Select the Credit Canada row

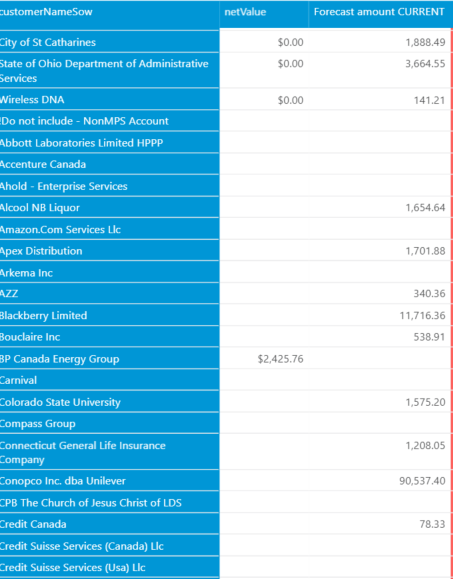(109, 524)
